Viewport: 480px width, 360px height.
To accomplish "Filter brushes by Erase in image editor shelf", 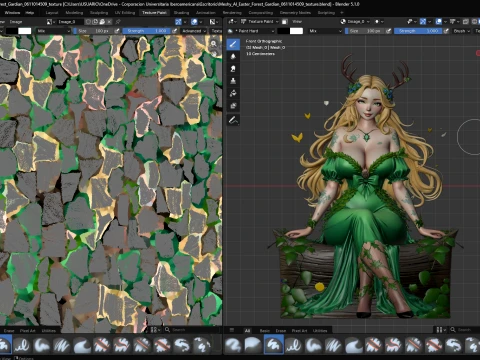I will [9, 331].
